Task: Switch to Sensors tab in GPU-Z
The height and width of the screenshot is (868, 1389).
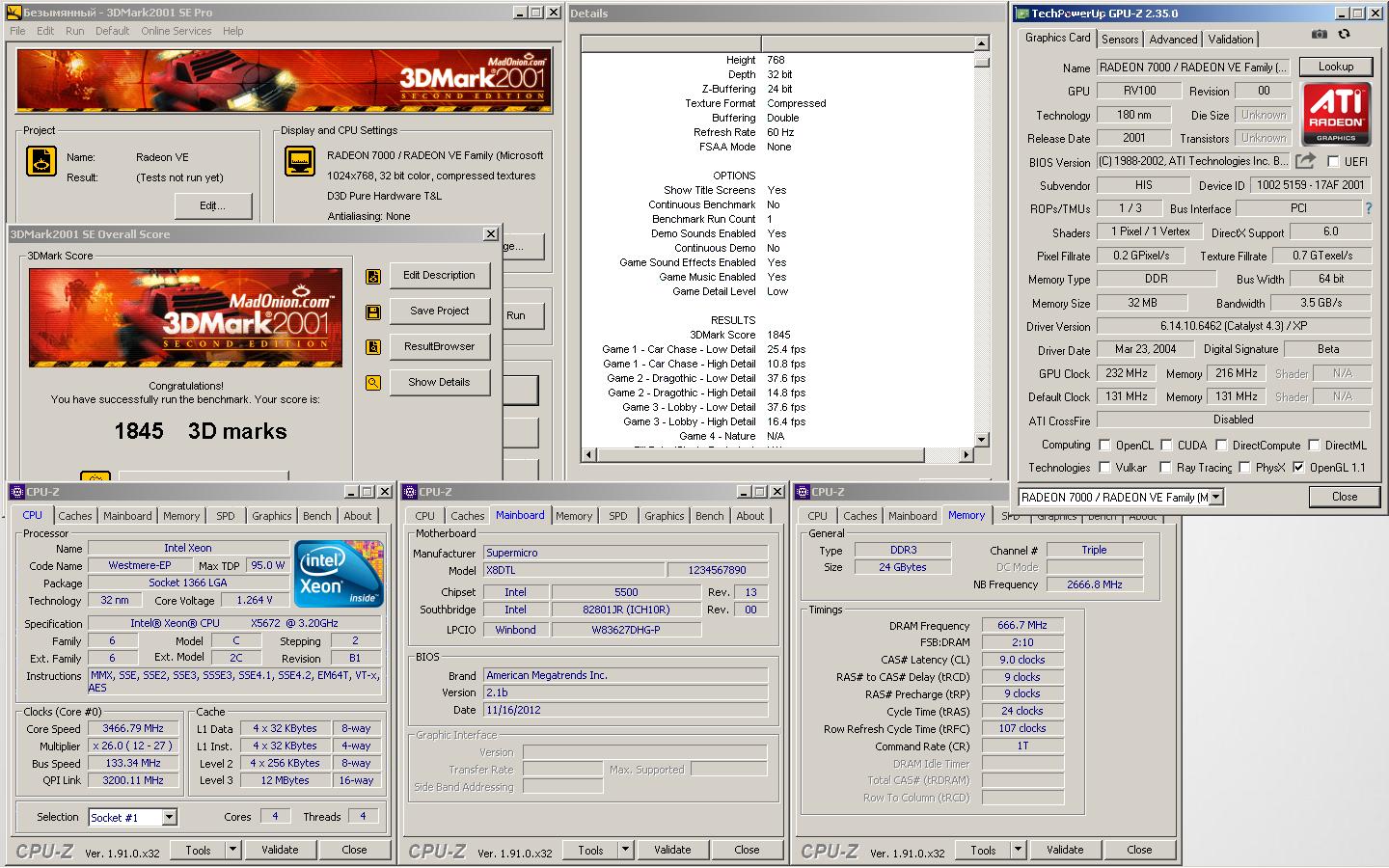Action: [x=1120, y=39]
